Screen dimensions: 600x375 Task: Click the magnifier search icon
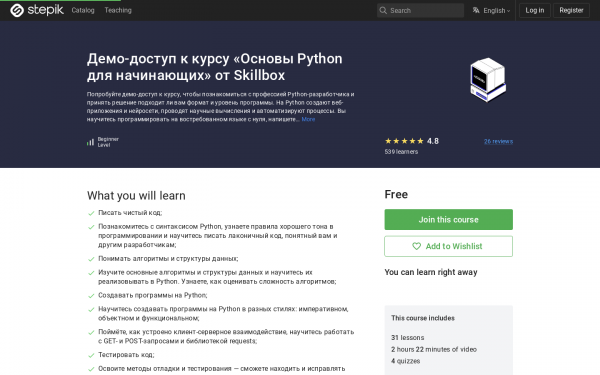pos(383,10)
